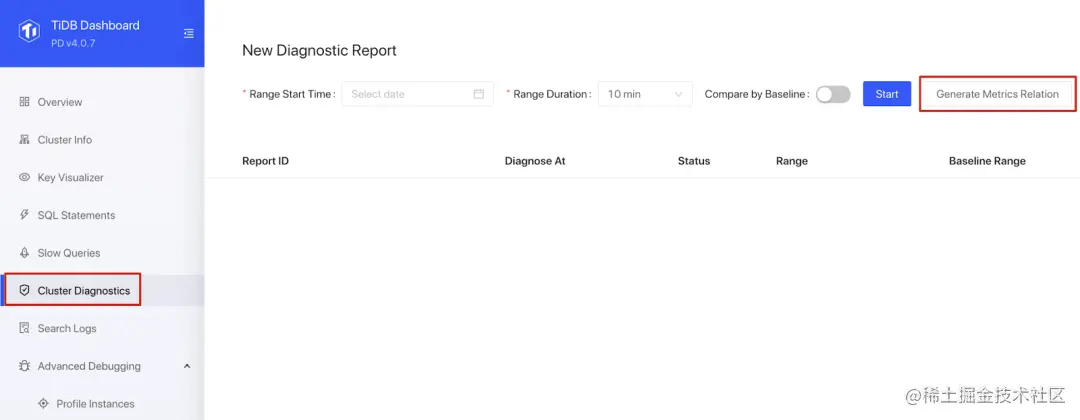Viewport: 1080px width, 420px height.
Task: Click the Report ID column header
Action: pyautogui.click(x=265, y=161)
